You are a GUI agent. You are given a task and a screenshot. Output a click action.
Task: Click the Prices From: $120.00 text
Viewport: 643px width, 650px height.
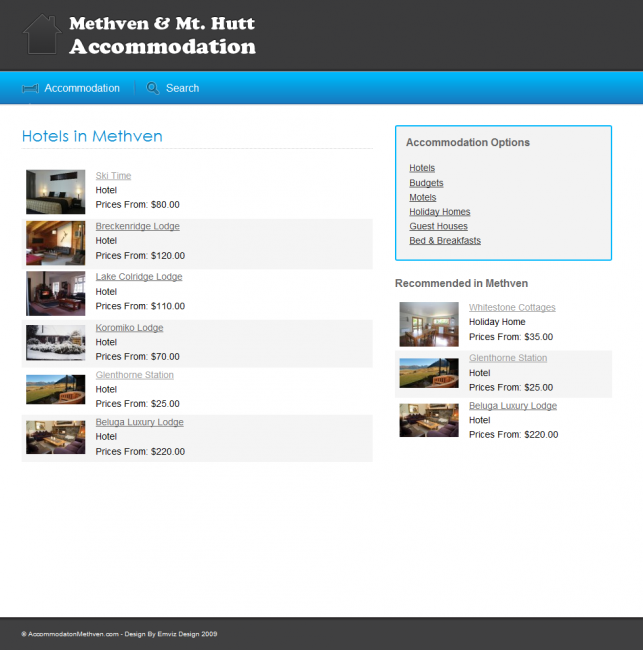click(x=140, y=256)
